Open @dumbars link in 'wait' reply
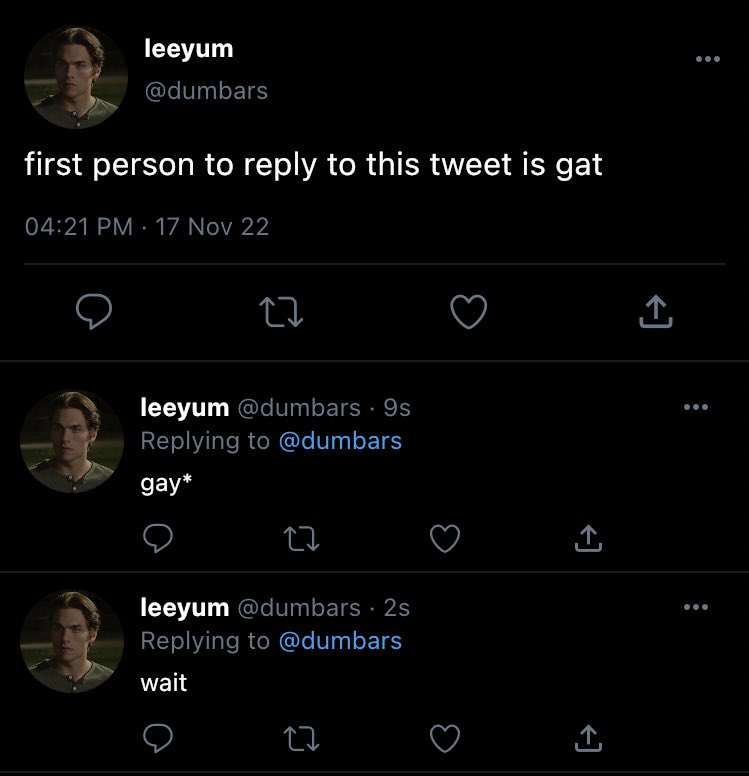This screenshot has height=776, width=749. point(340,641)
